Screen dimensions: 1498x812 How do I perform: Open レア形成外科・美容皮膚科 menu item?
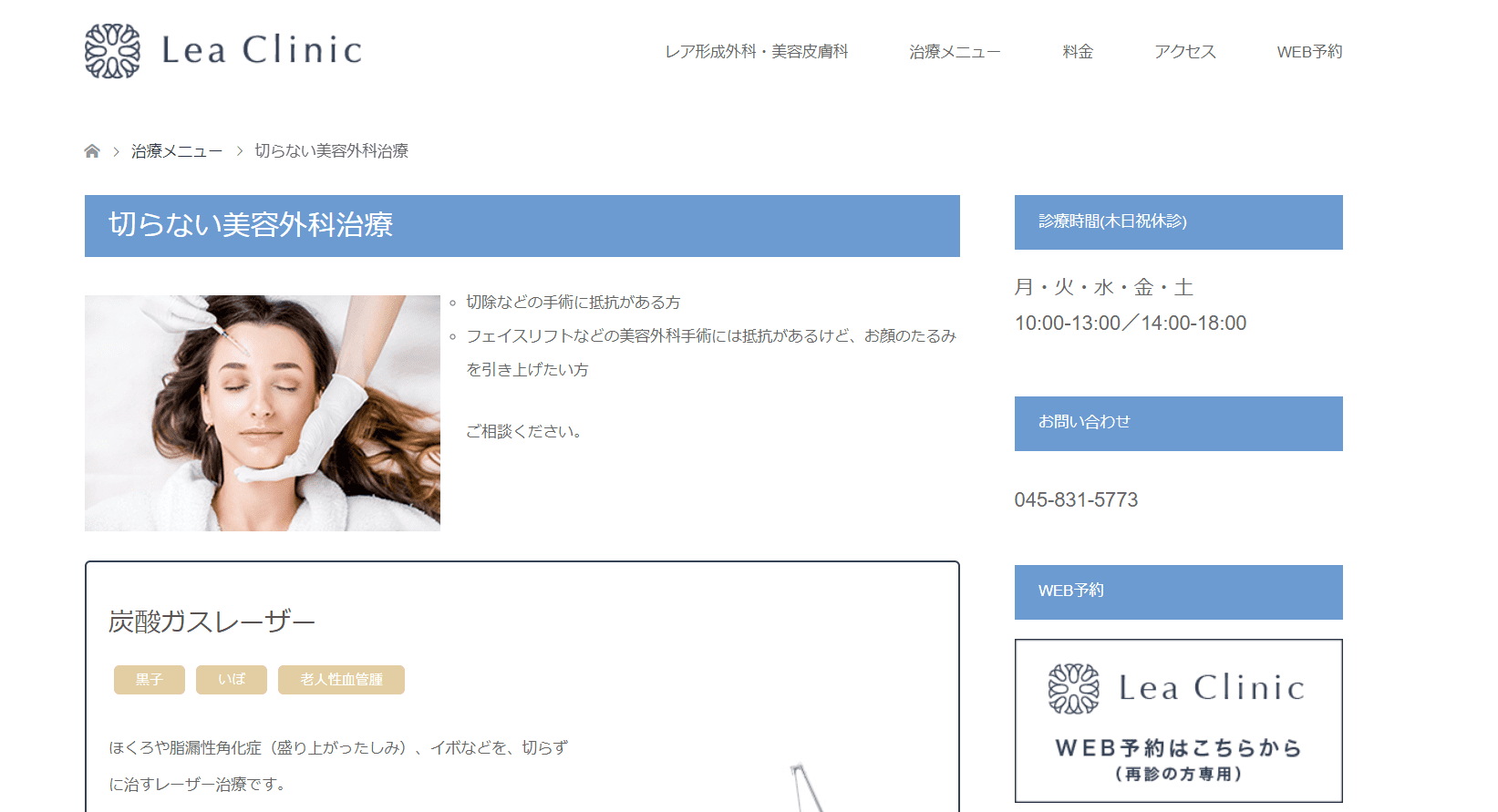(x=756, y=52)
